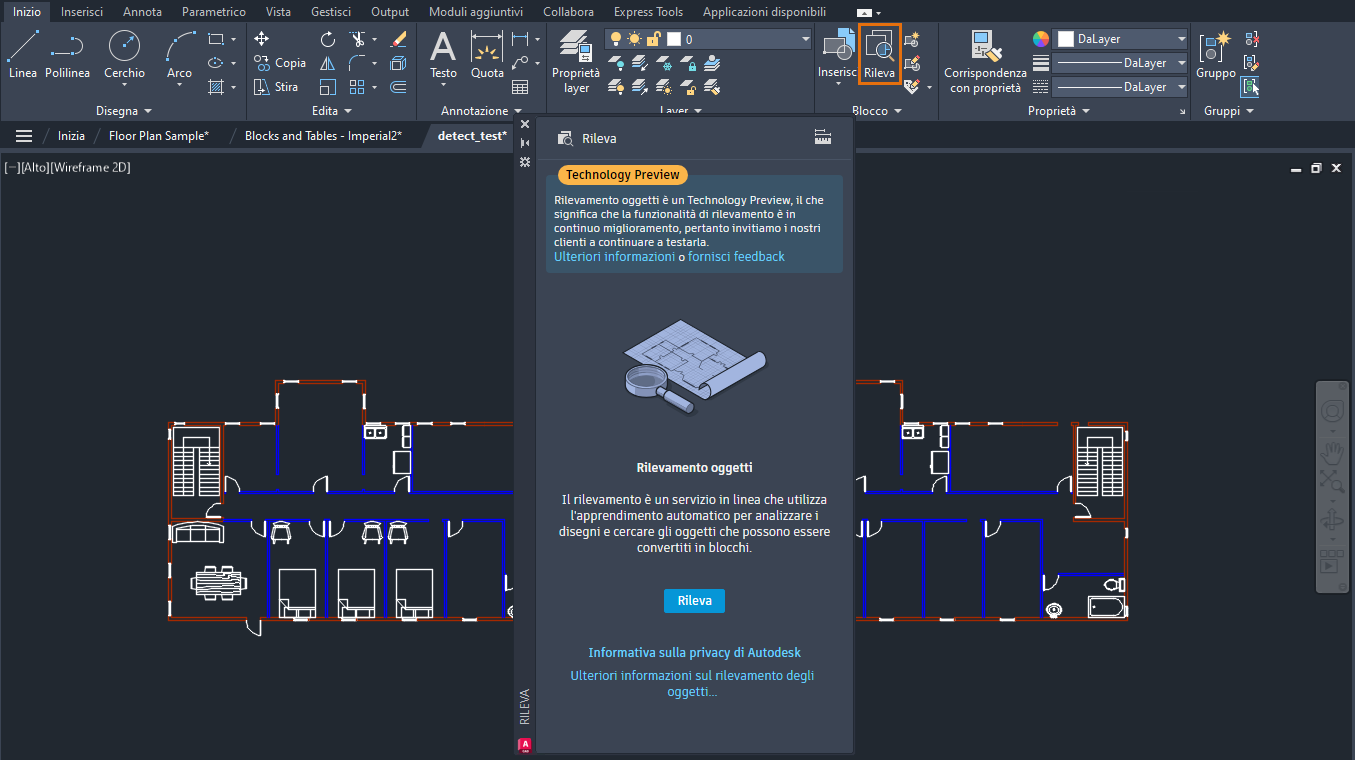Open the Annota ribbon tab
1355x760 pixels.
142,12
